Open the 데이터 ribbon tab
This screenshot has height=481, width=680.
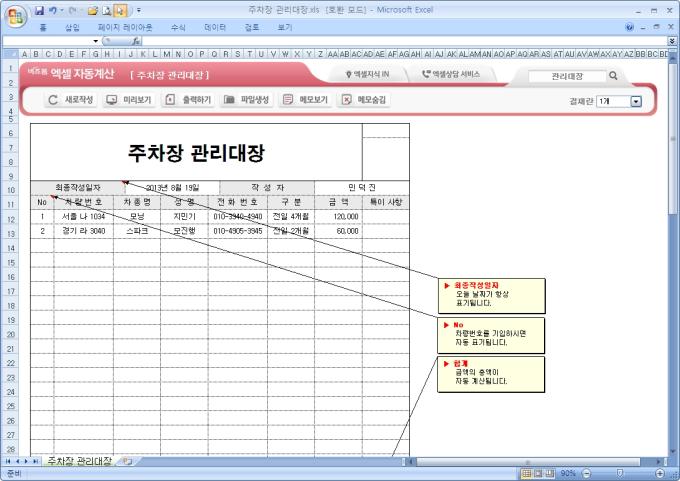coord(215,27)
